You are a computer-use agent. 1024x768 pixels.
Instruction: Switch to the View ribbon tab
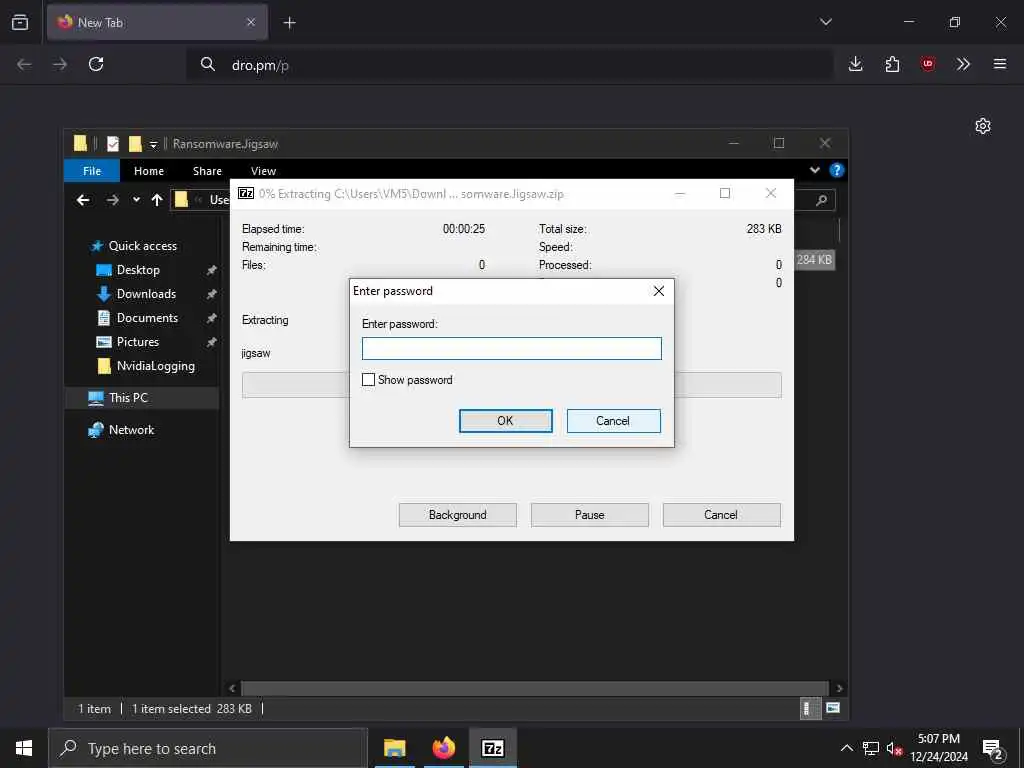[x=263, y=170]
